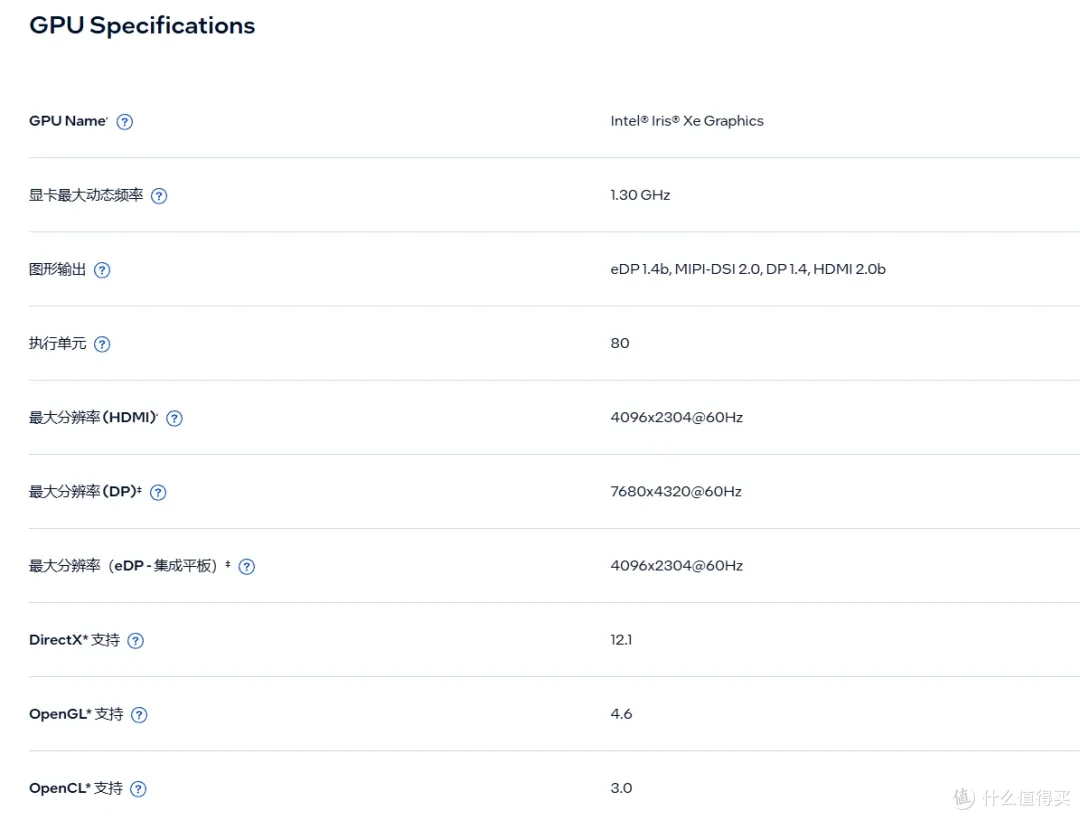
Task: Show help for DirectX* 支持
Action: point(136,641)
